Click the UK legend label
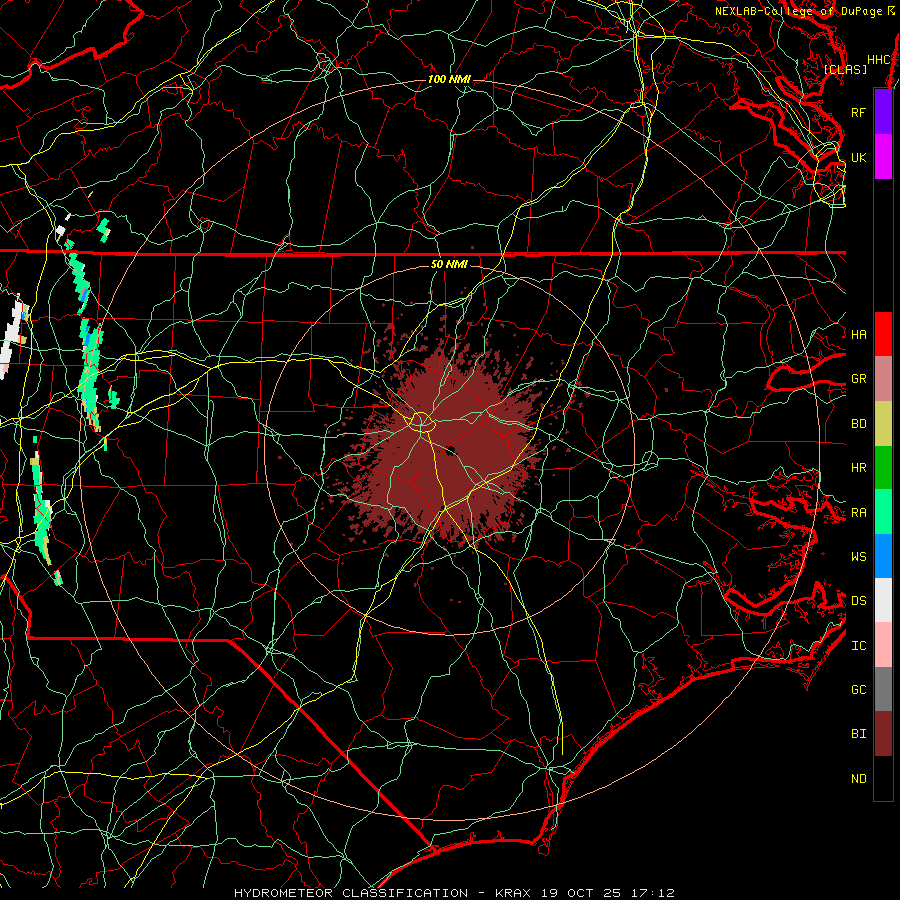The height and width of the screenshot is (900, 900). pos(858,157)
